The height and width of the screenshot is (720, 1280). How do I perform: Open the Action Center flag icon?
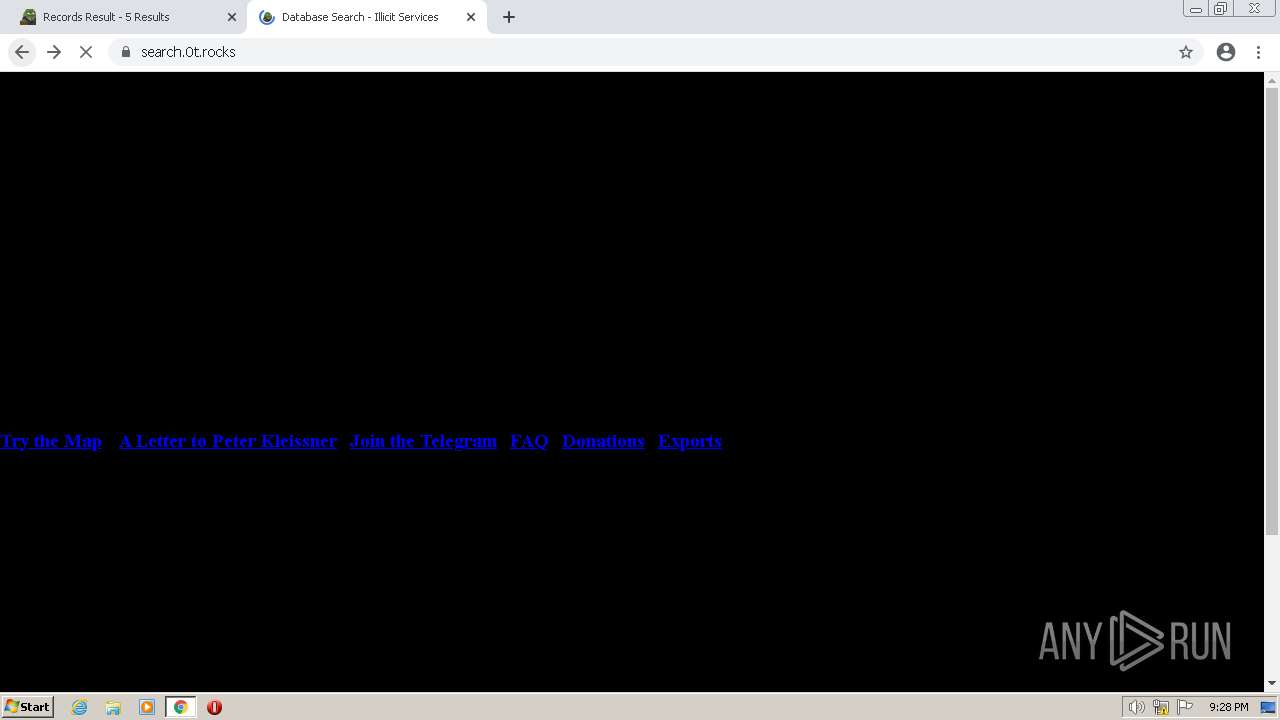[1185, 707]
